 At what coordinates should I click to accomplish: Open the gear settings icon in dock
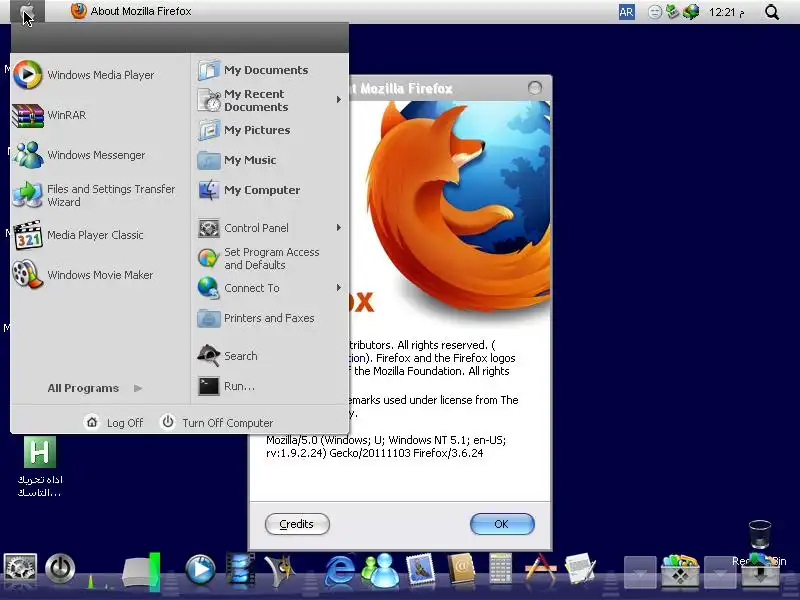coord(20,568)
